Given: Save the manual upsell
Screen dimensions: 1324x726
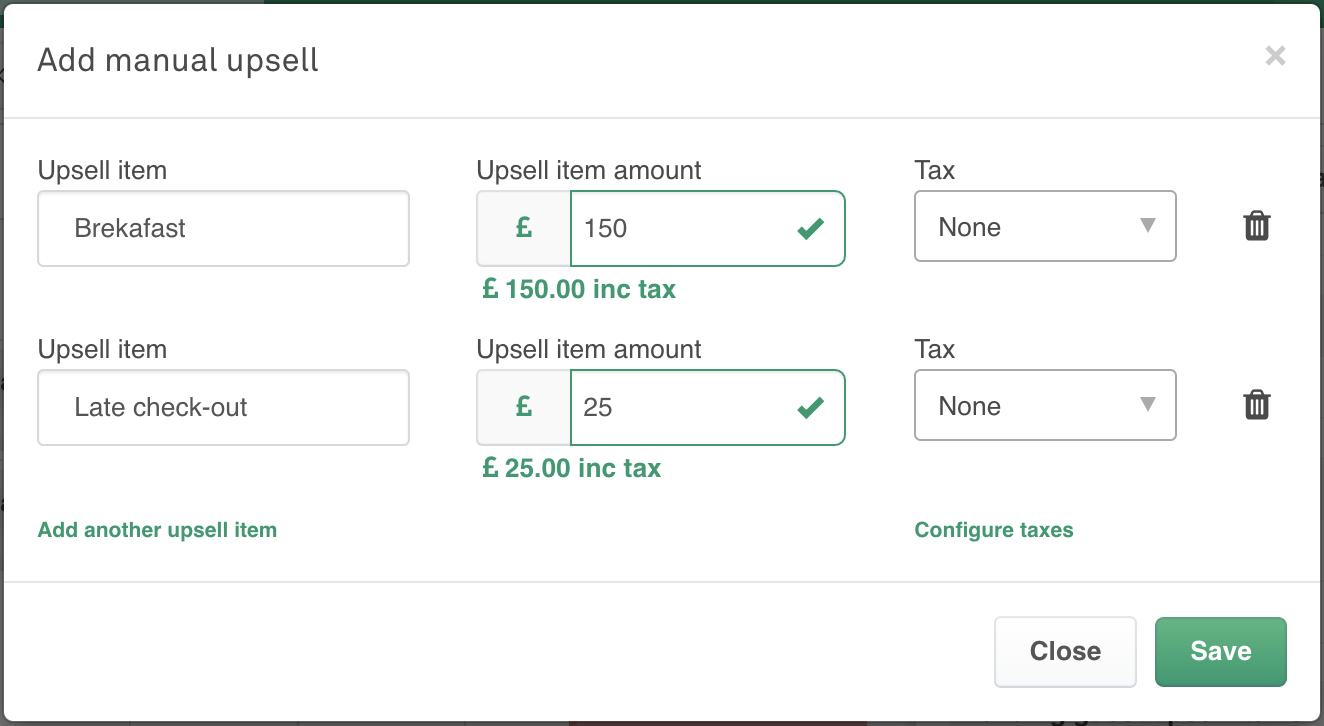Looking at the screenshot, I should click(1220, 652).
